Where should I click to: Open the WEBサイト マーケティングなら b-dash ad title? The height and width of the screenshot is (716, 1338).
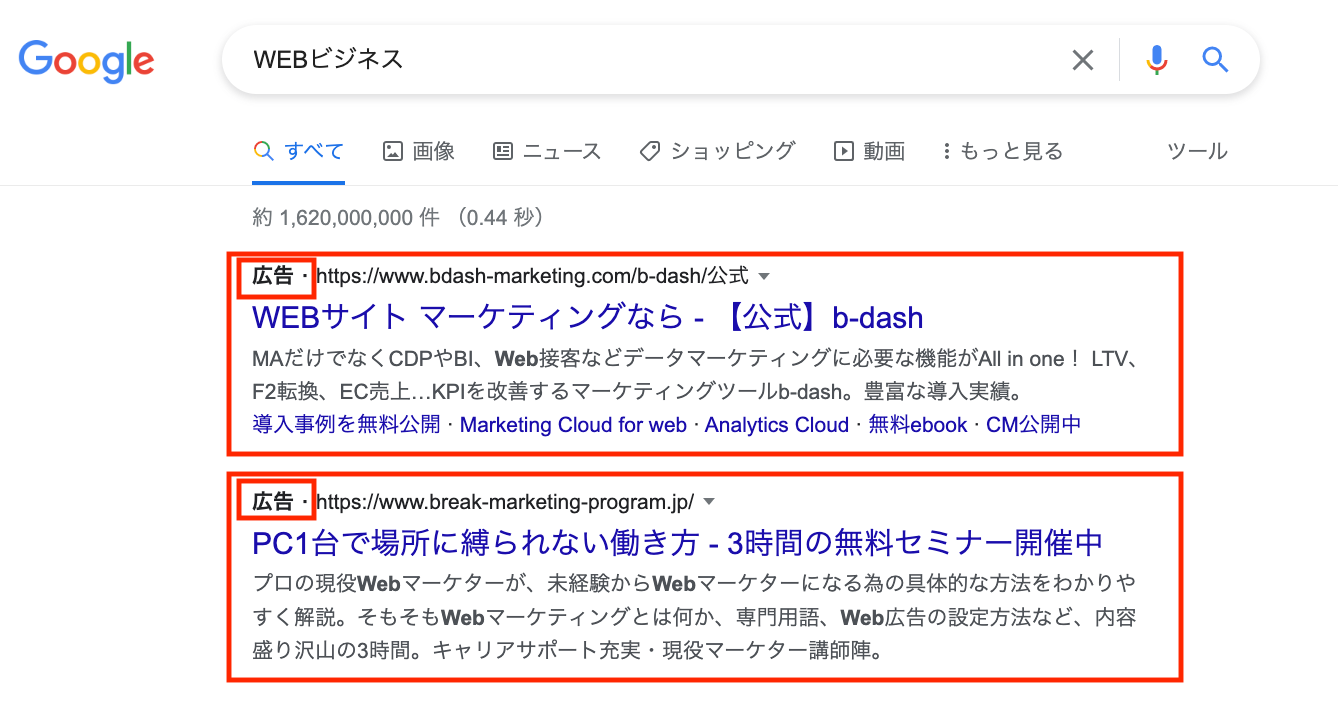(x=587, y=318)
